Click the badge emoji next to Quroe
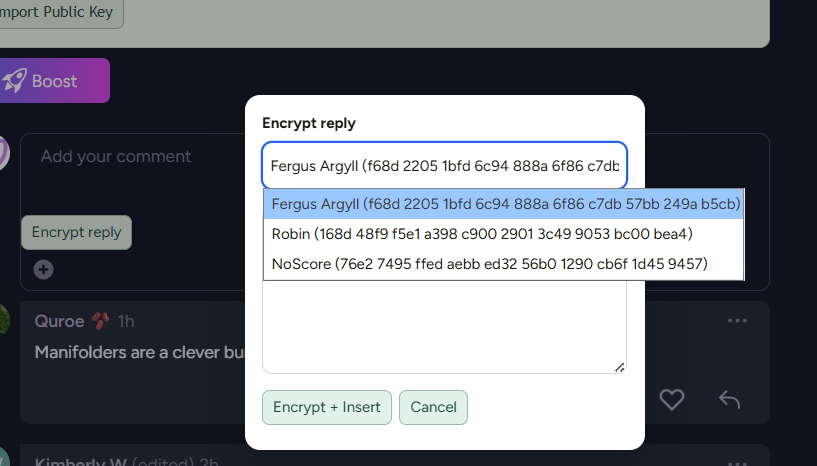 (x=100, y=321)
